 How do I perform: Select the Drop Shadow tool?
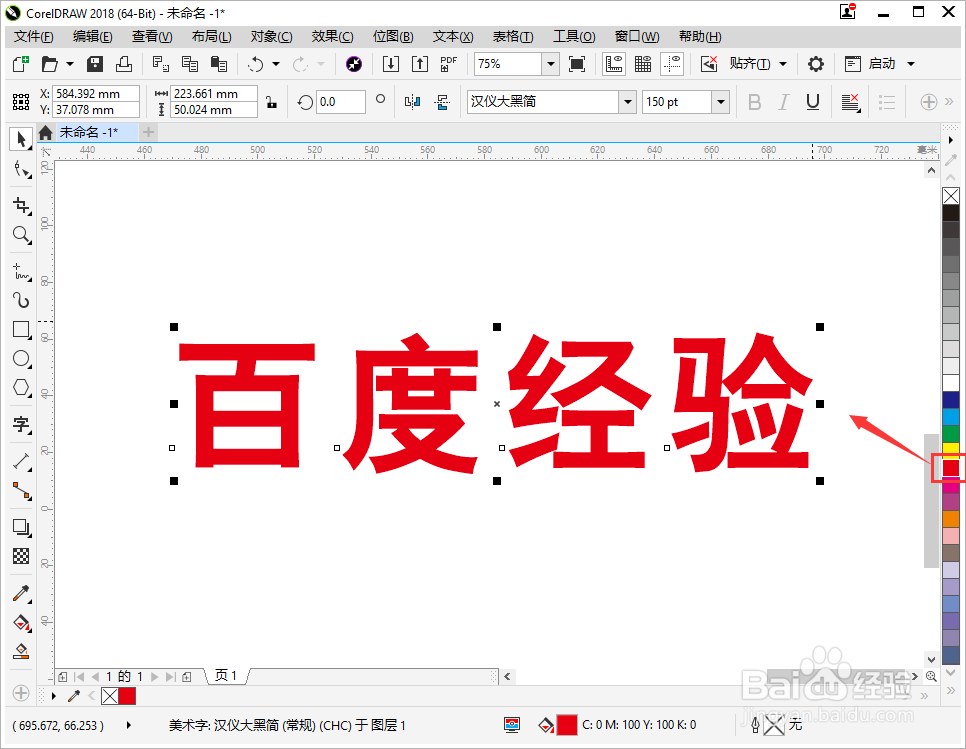click(x=22, y=527)
